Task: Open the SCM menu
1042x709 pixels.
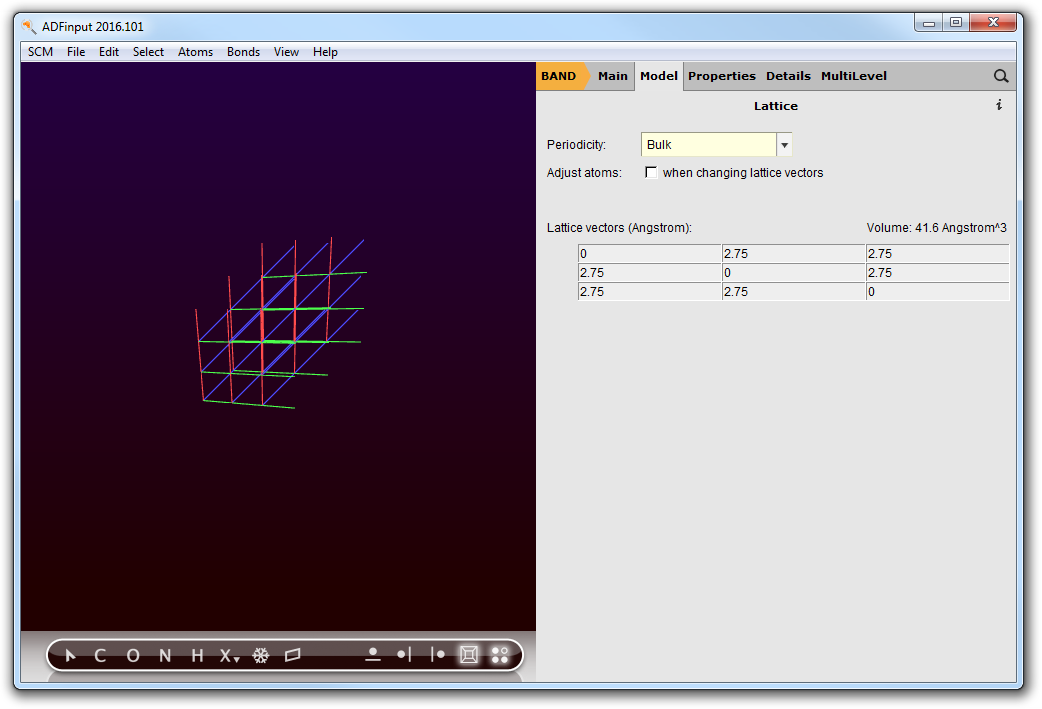Action: pos(41,52)
